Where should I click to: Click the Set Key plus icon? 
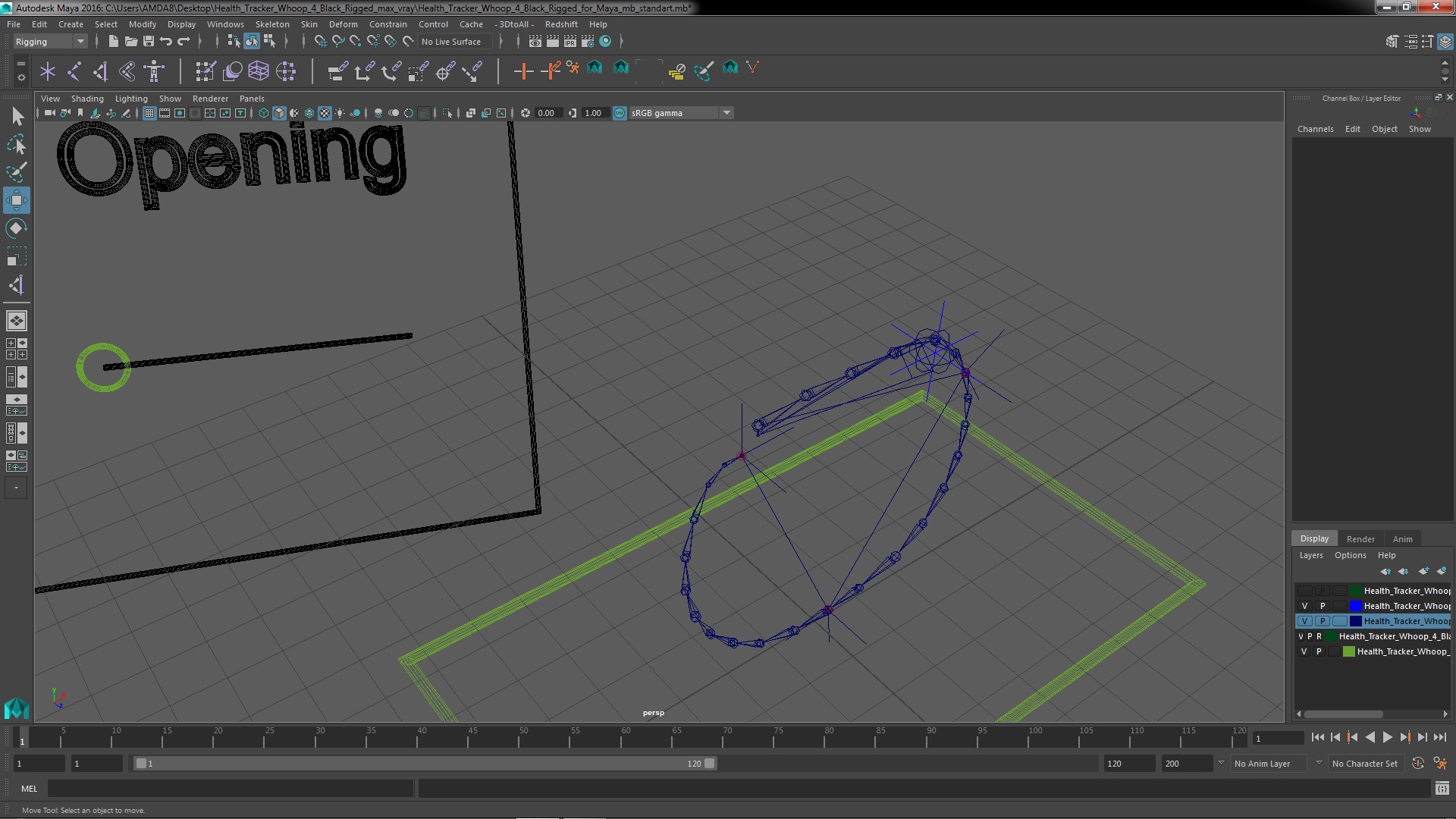[x=522, y=71]
